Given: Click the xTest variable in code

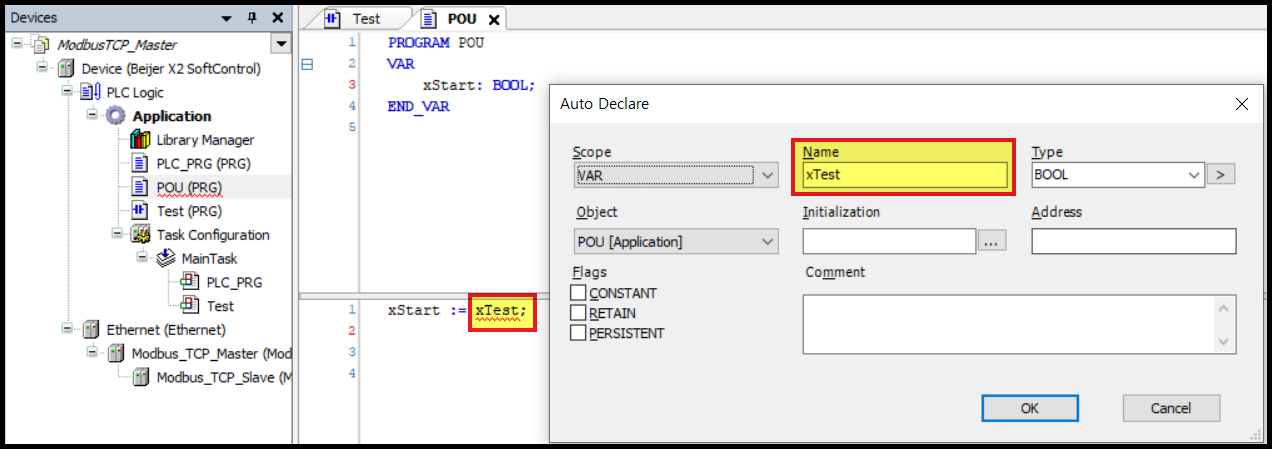Looking at the screenshot, I should (496, 310).
